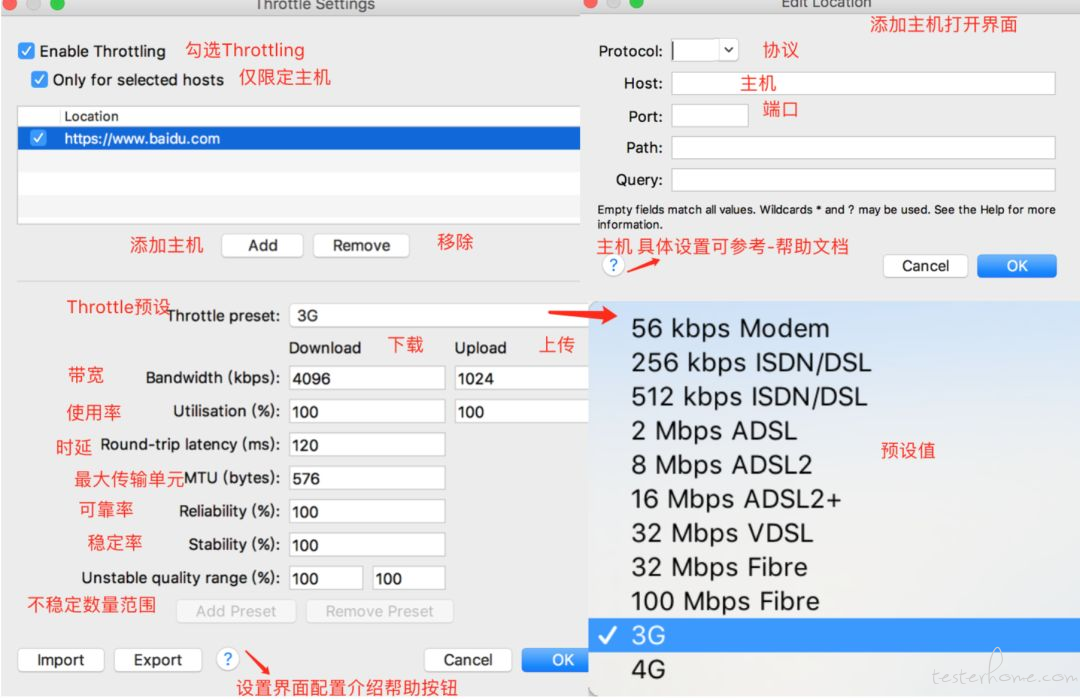Open help in Throttle Settings window
Viewport: 1080px width, 699px height.
point(227,659)
